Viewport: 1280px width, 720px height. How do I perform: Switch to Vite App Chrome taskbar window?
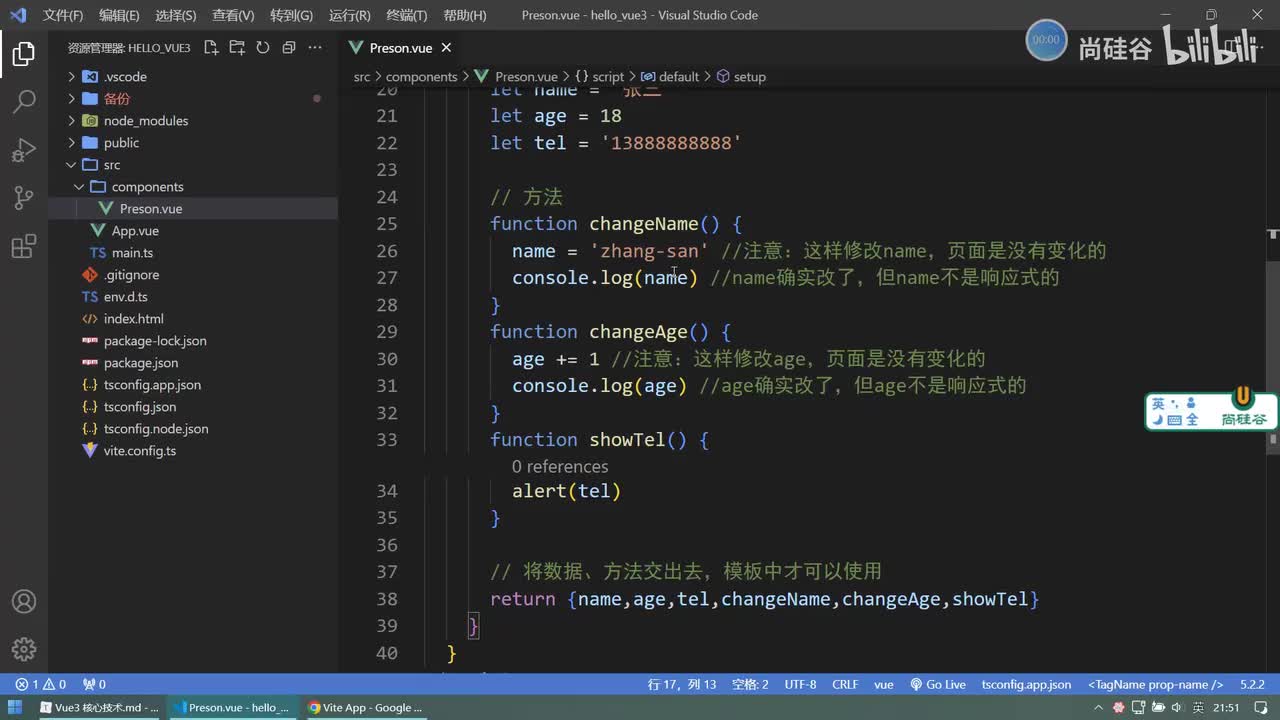pyautogui.click(x=365, y=707)
